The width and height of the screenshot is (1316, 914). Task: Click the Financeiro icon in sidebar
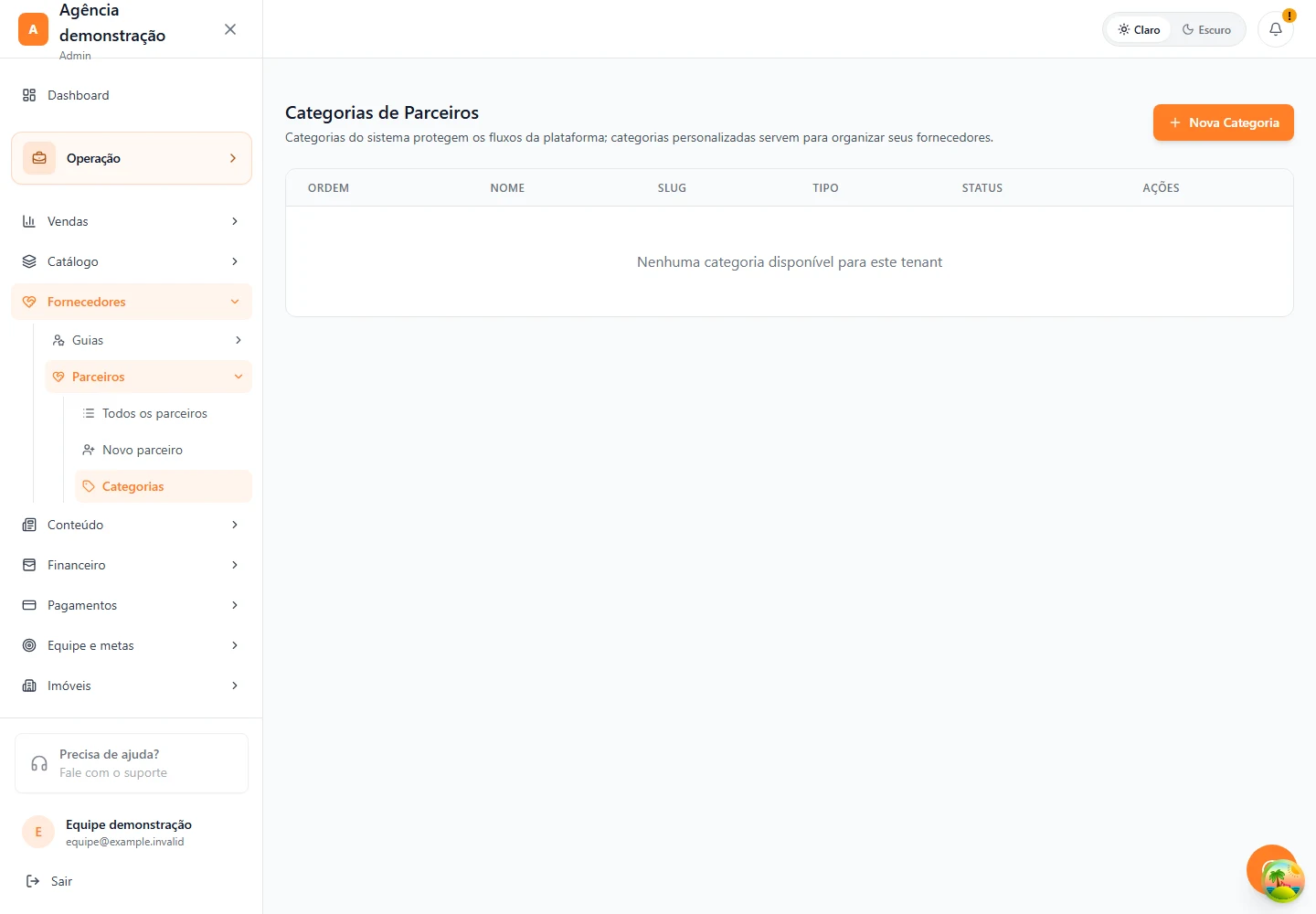tap(29, 565)
